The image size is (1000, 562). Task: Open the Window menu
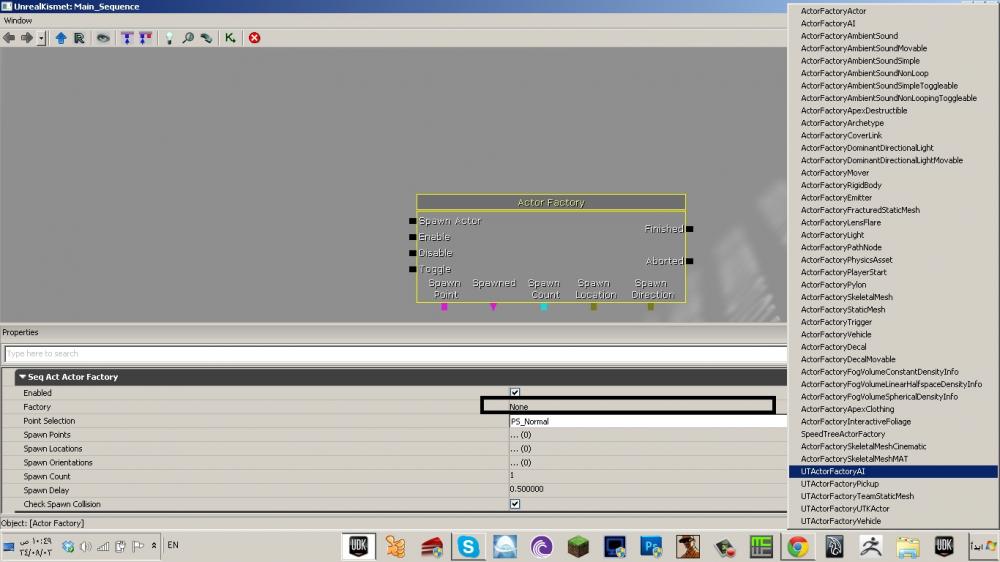18,20
